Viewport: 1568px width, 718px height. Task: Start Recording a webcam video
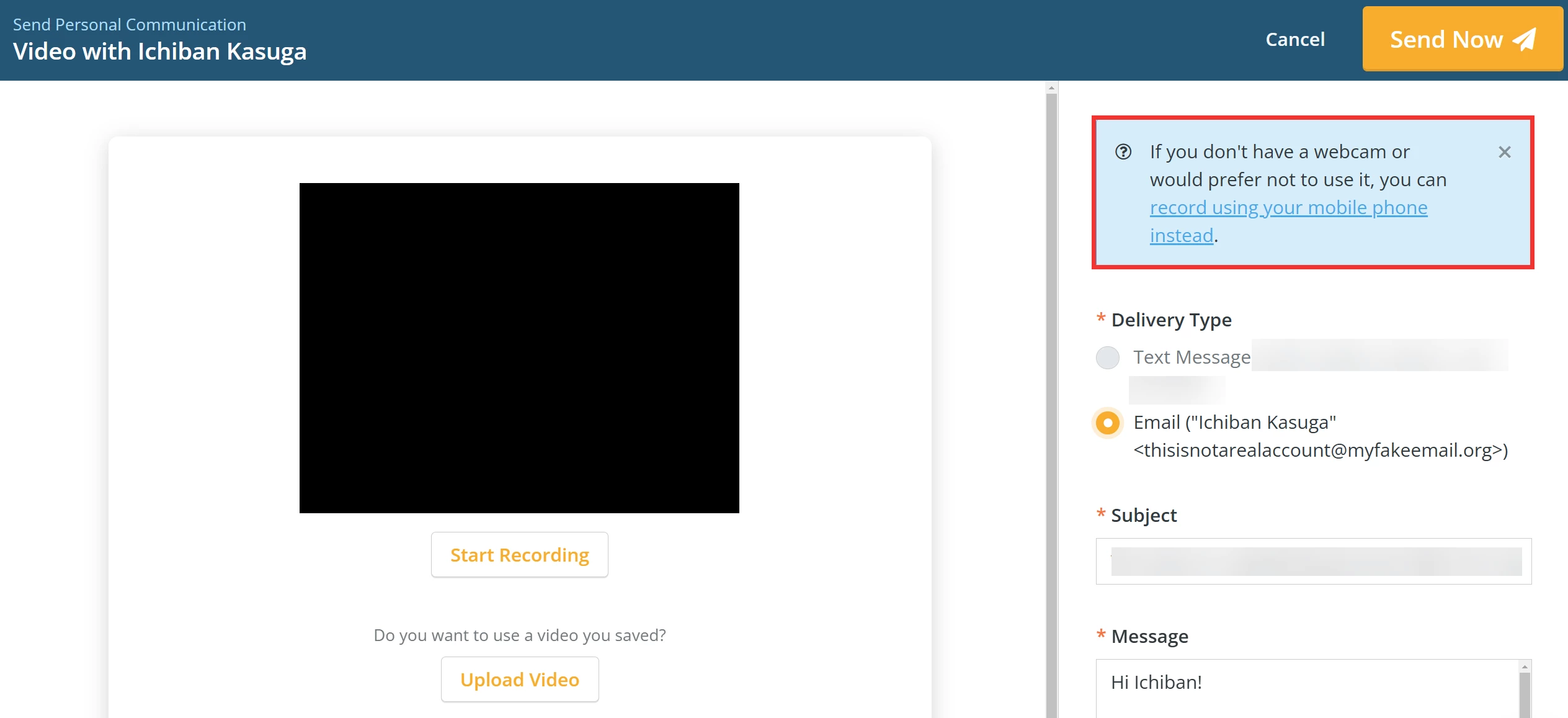[x=520, y=554]
